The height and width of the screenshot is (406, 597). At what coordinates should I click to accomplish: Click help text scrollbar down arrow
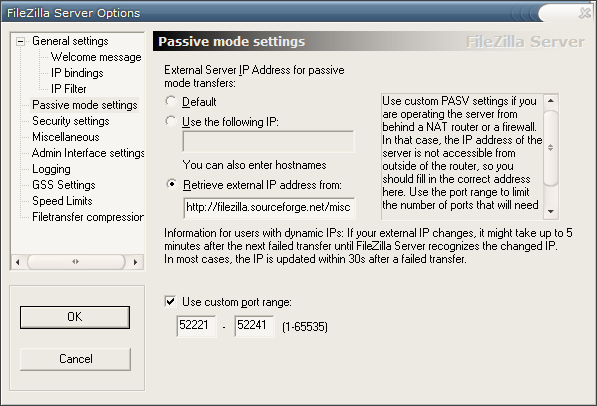pyautogui.click(x=551, y=211)
